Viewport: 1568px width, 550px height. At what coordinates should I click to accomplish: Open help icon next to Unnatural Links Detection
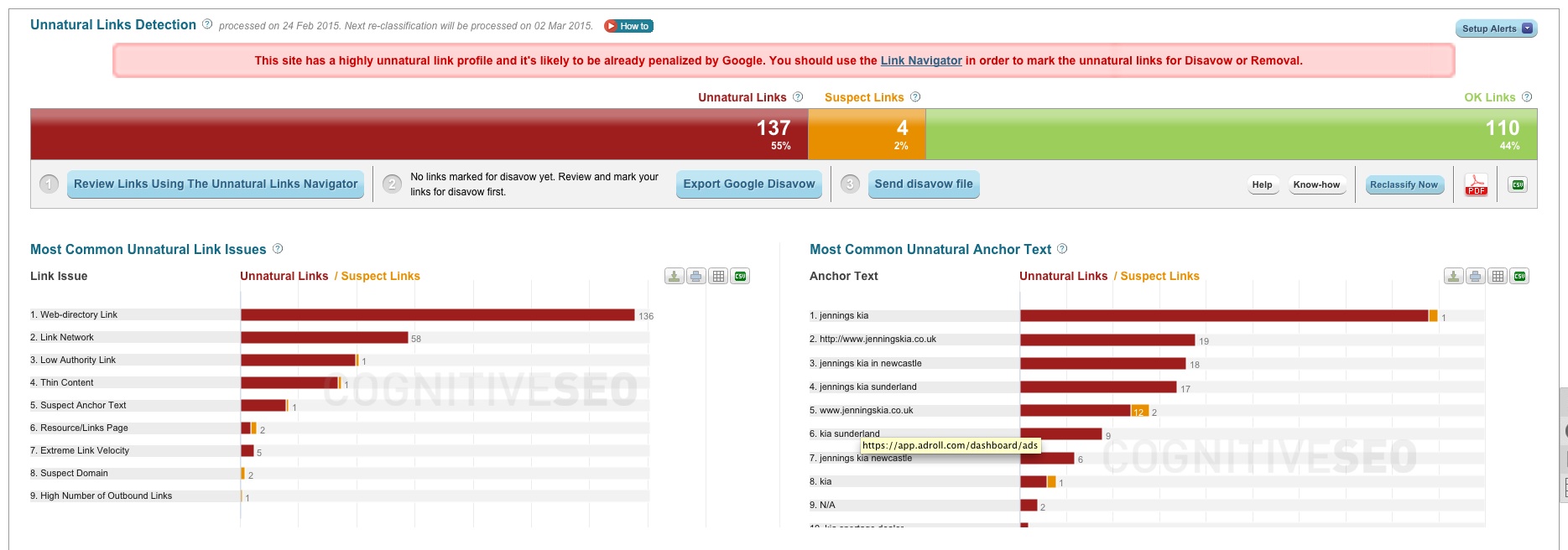(x=207, y=24)
